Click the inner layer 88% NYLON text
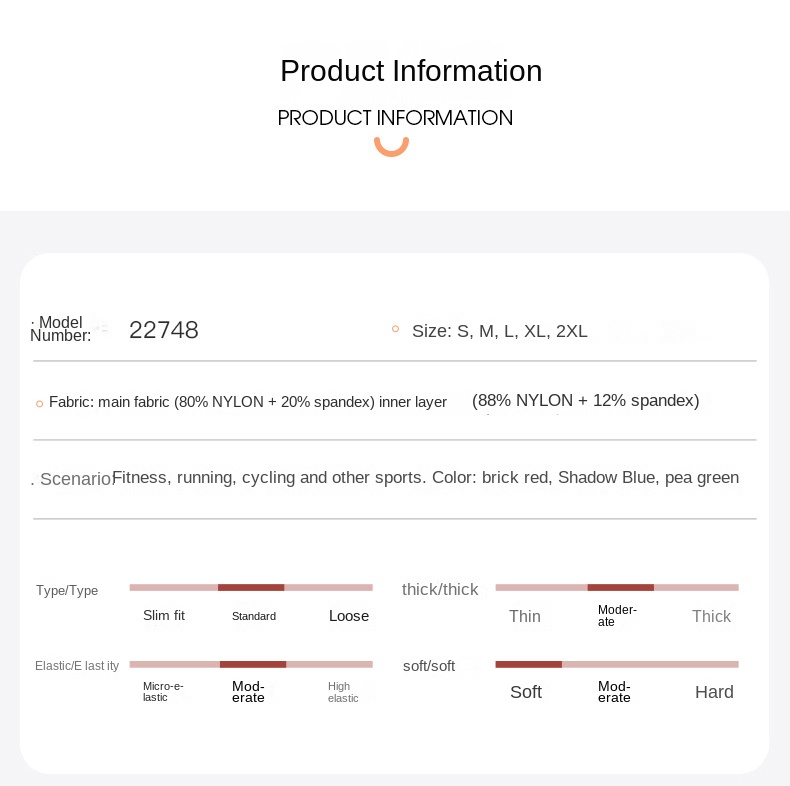Screen dimensions: 790x786 pos(585,401)
